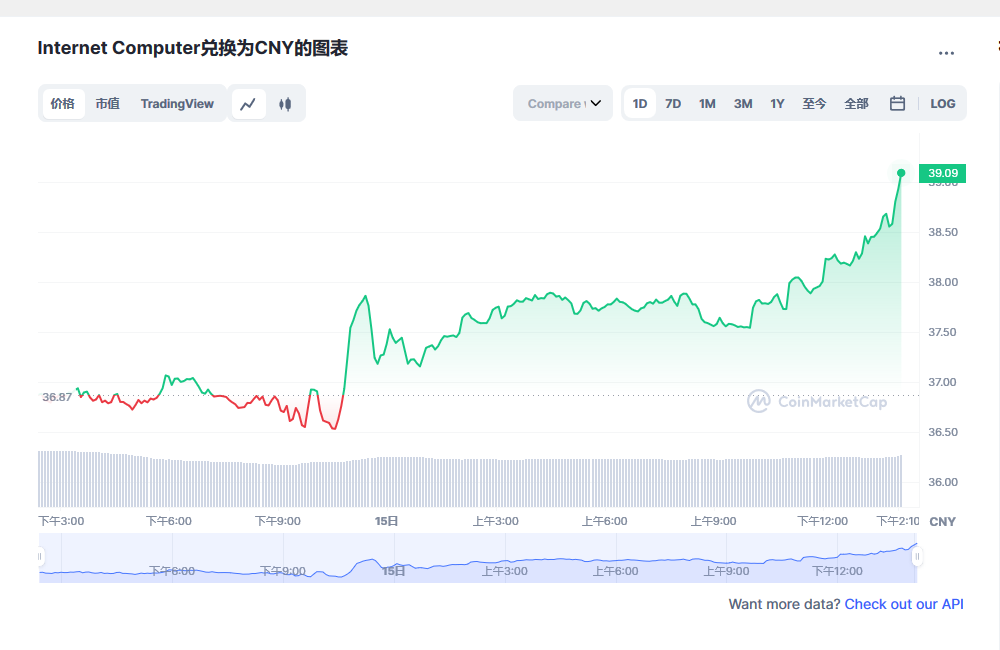Open the calendar date range picker
This screenshot has height=650, width=1000.
pyautogui.click(x=897, y=103)
